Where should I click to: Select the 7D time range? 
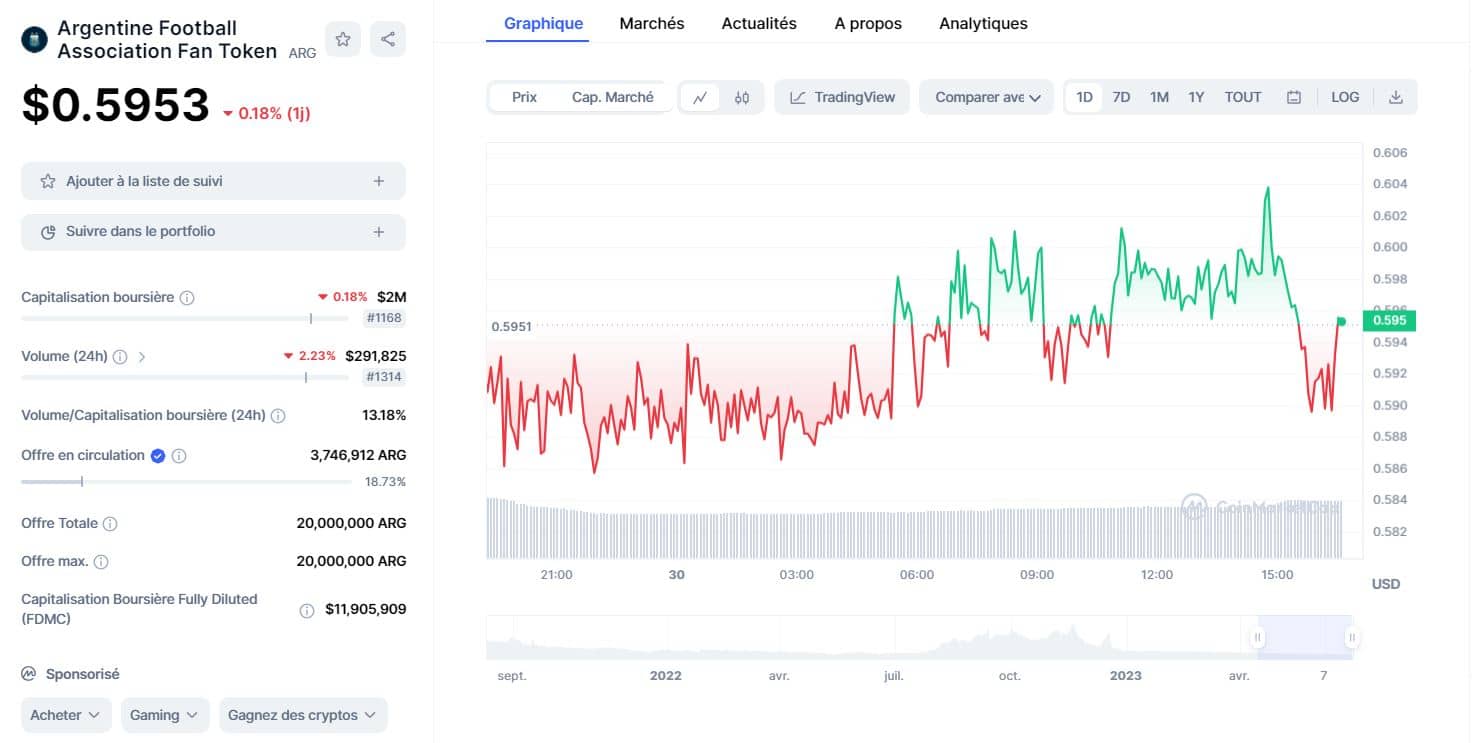tap(1122, 97)
